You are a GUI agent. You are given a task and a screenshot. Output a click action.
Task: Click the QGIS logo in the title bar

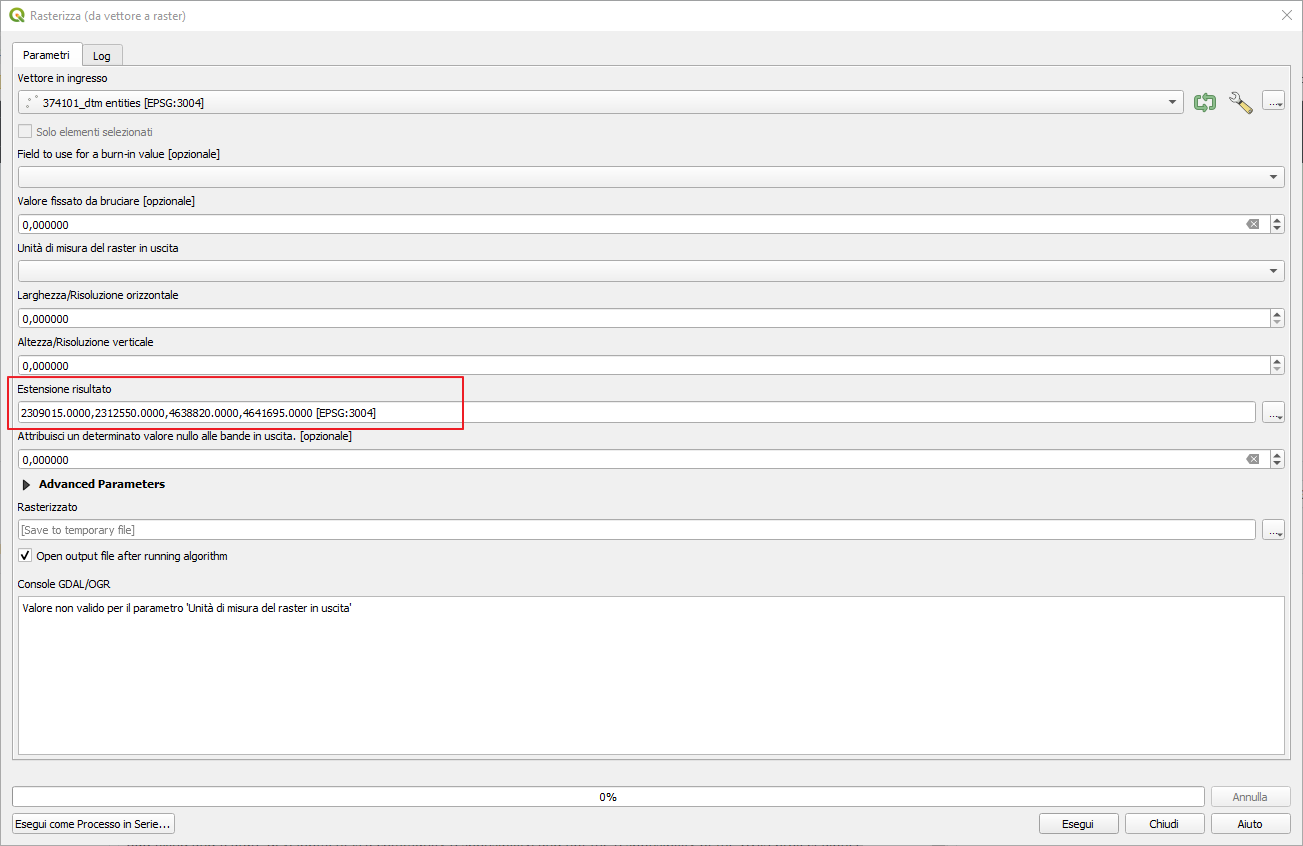pos(16,16)
